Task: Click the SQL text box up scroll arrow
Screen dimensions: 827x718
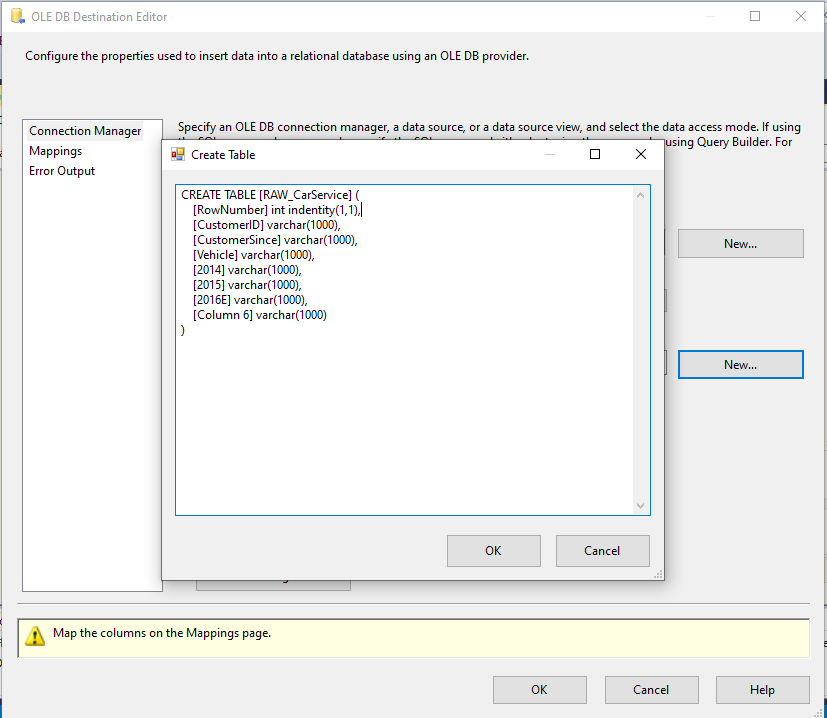Action: click(640, 195)
